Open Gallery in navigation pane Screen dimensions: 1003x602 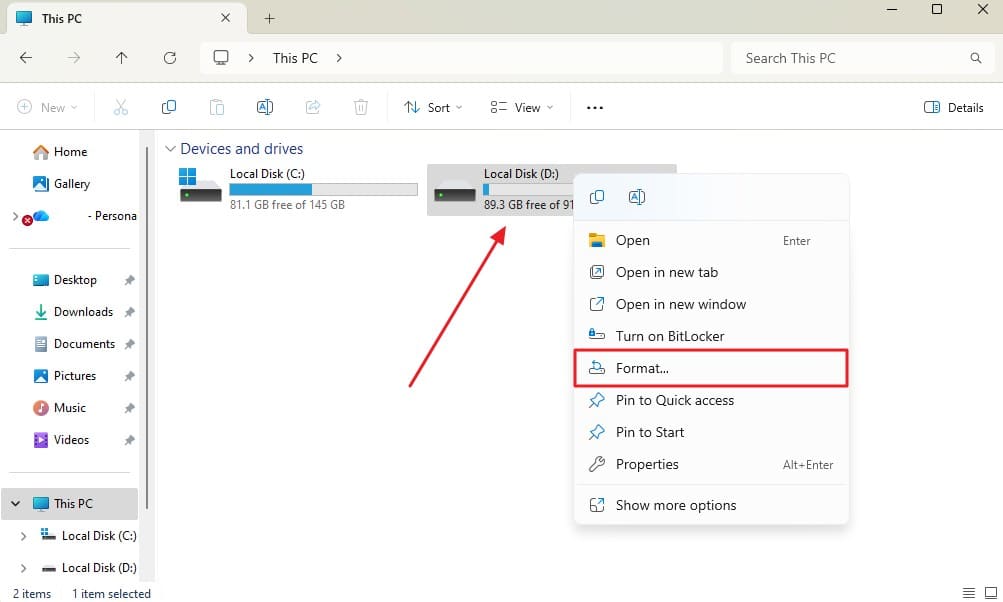[x=71, y=184]
